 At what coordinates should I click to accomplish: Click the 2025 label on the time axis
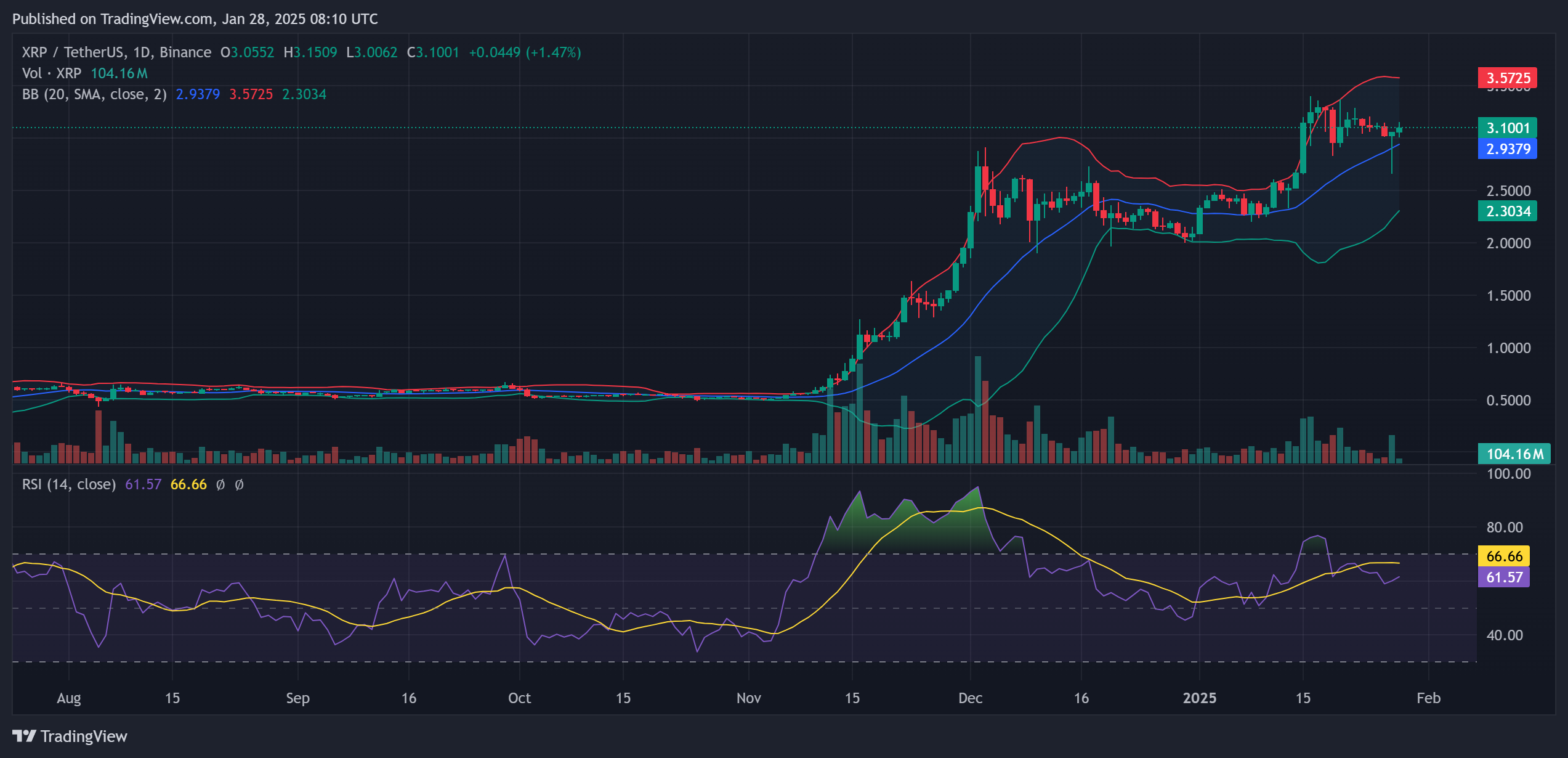[1200, 698]
